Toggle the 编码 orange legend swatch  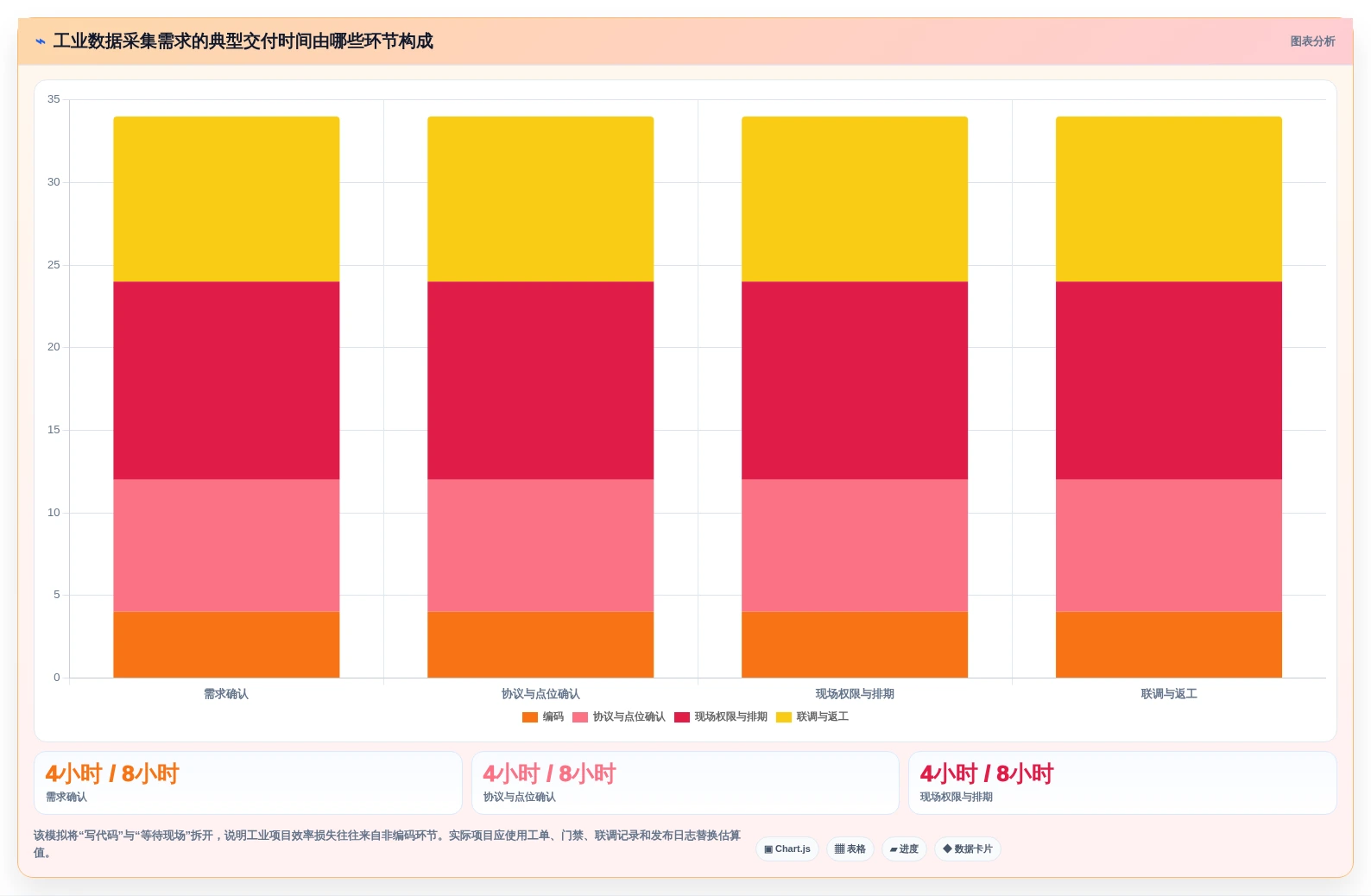(530, 717)
